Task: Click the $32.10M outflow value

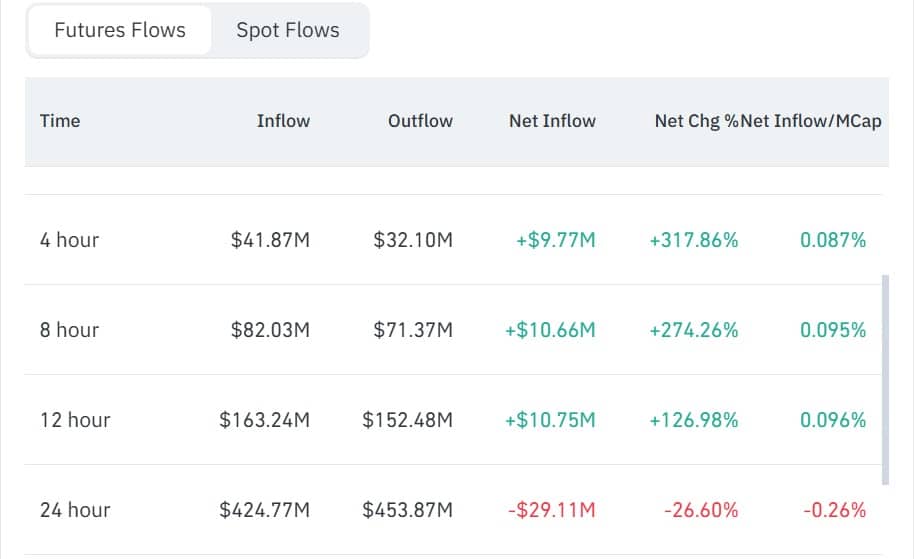Action: click(x=413, y=240)
